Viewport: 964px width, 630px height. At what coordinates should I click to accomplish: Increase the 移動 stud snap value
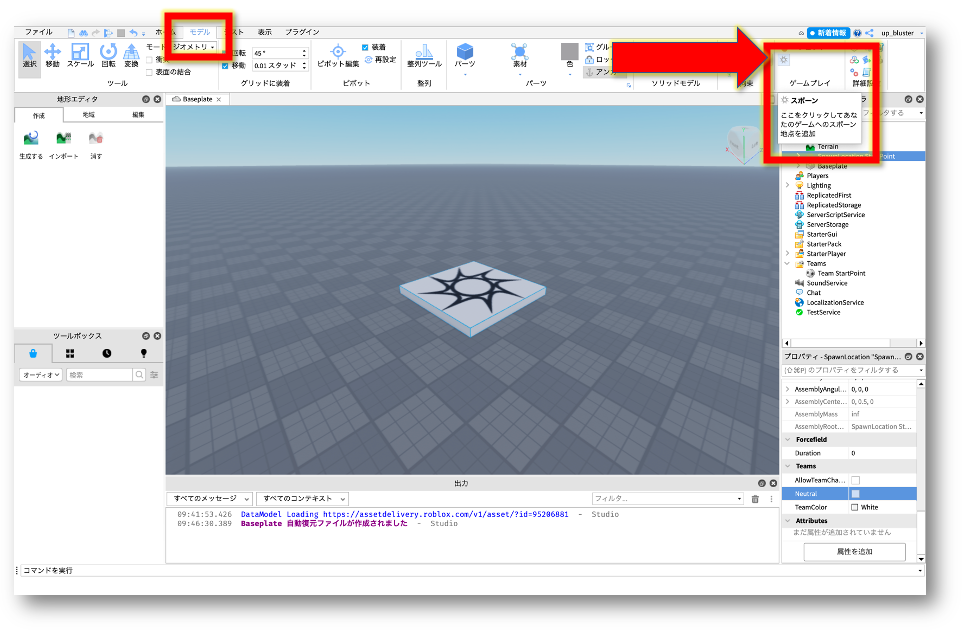[x=304, y=63]
